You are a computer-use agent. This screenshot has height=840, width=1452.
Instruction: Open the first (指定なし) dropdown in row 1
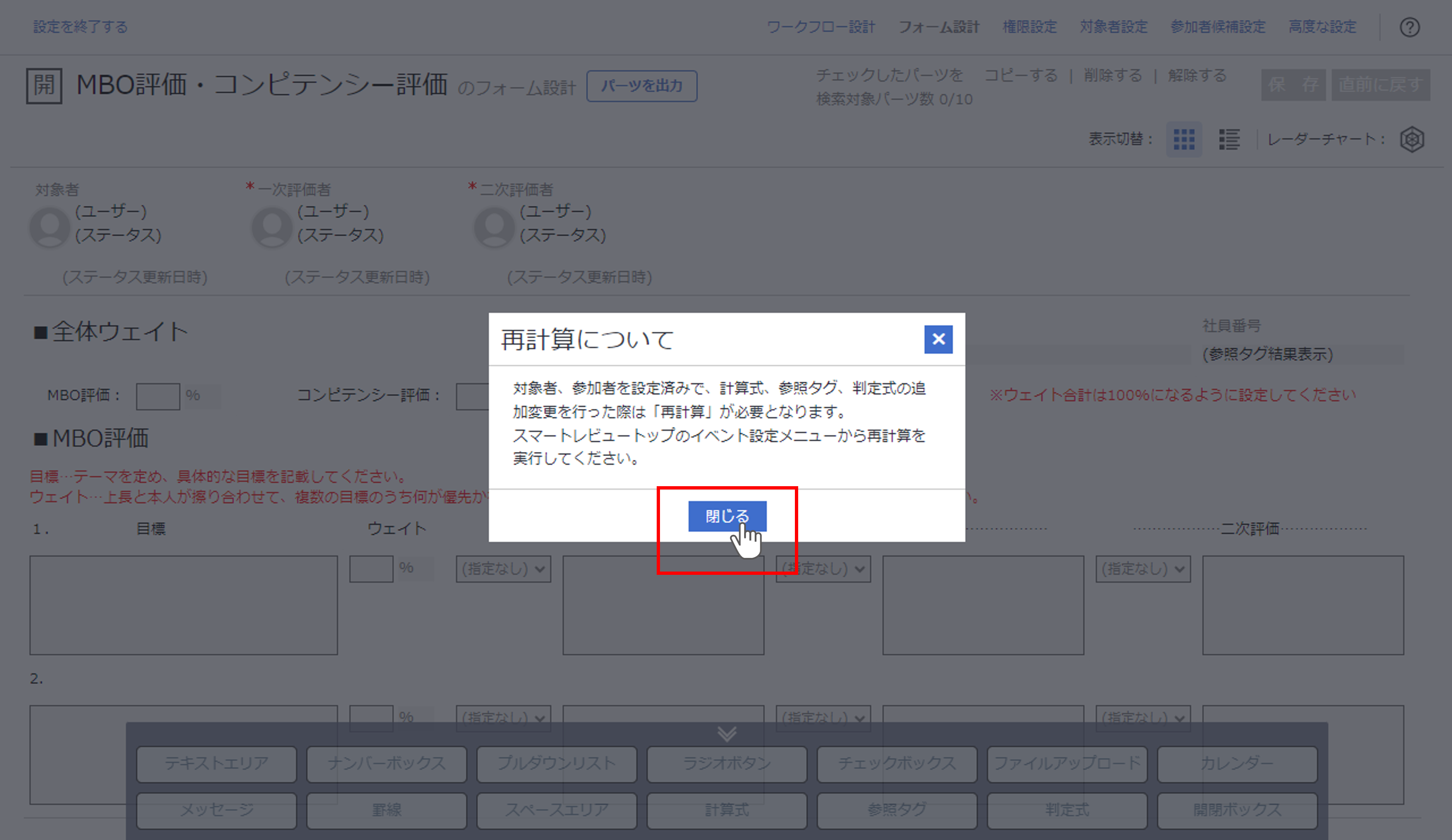tap(504, 569)
